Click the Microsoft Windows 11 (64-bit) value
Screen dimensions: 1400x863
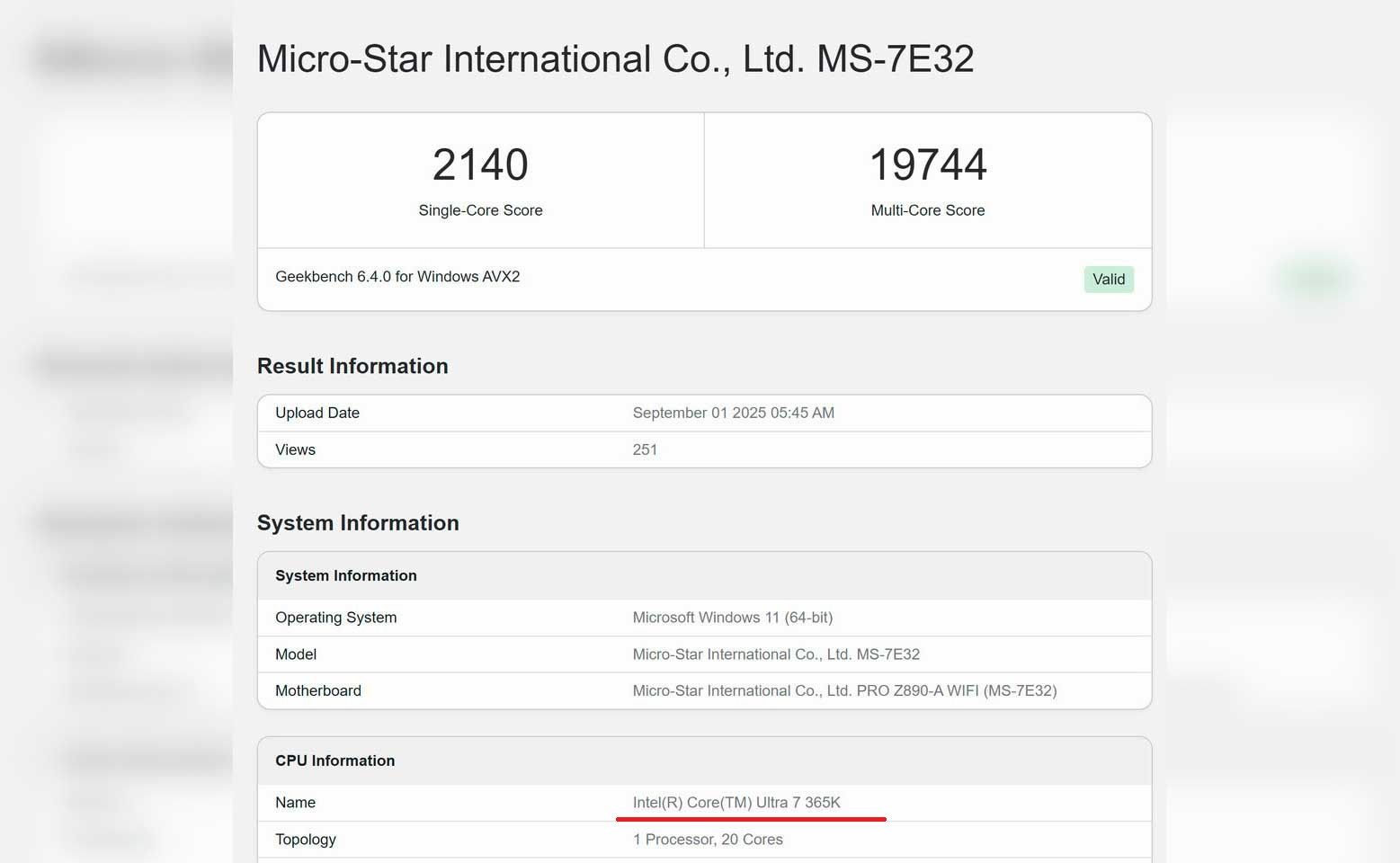732,618
